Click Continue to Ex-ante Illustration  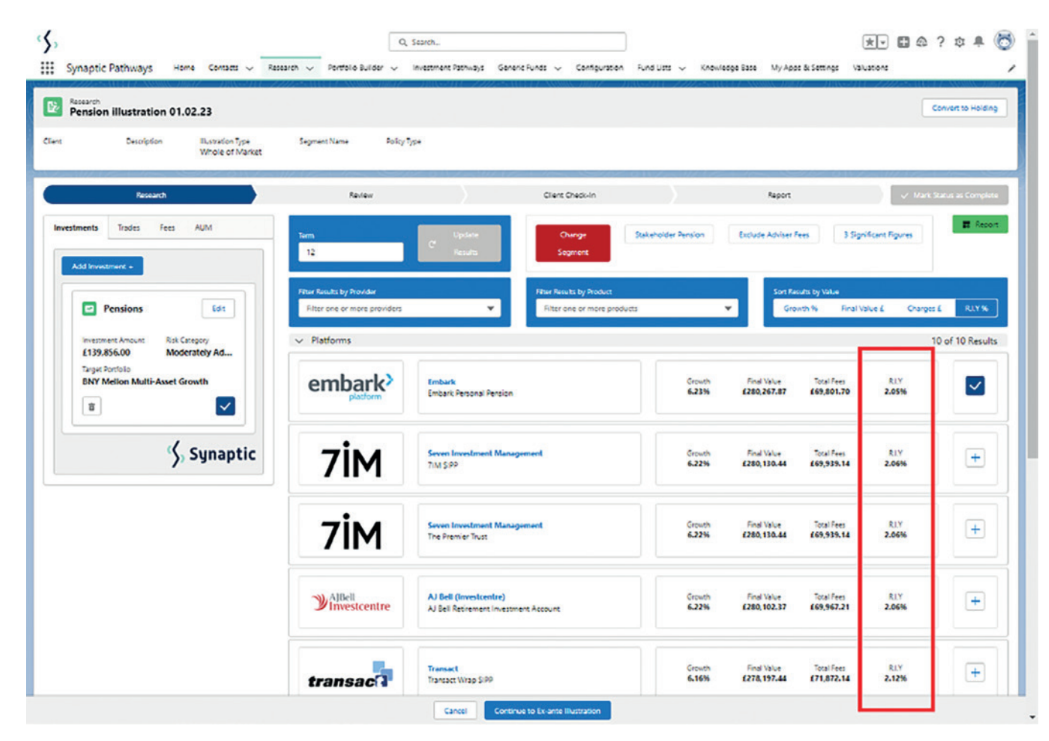547,711
